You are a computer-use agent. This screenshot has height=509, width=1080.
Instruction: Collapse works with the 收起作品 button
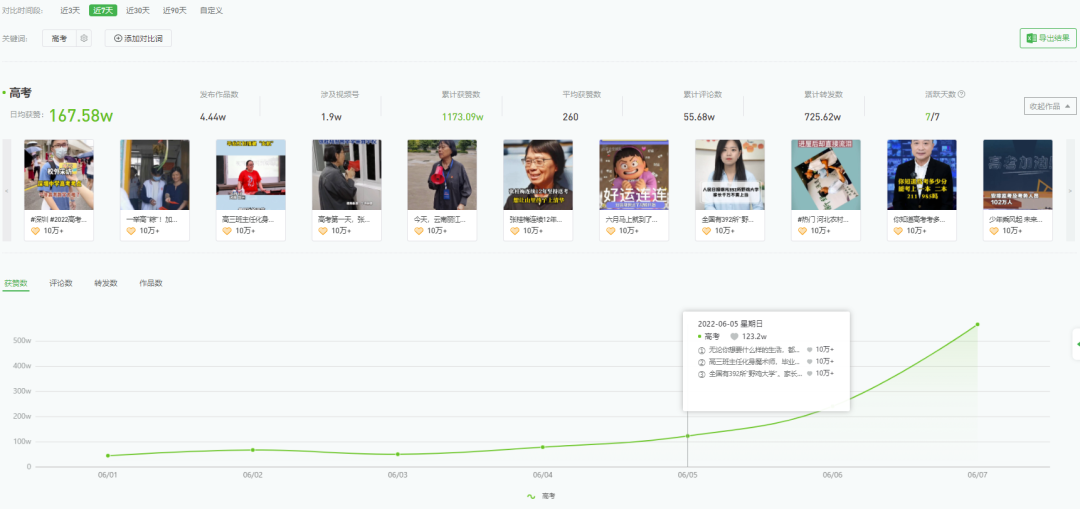[x=1050, y=106]
